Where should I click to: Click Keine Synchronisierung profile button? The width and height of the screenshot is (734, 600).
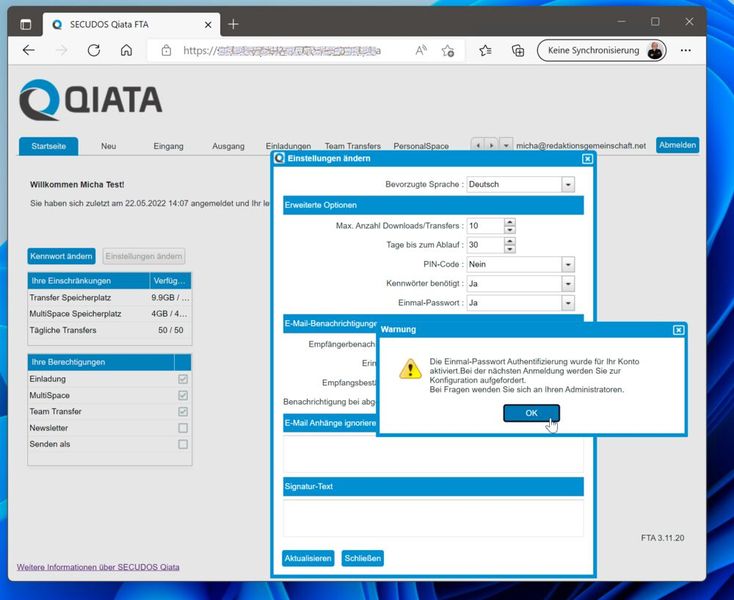click(602, 50)
